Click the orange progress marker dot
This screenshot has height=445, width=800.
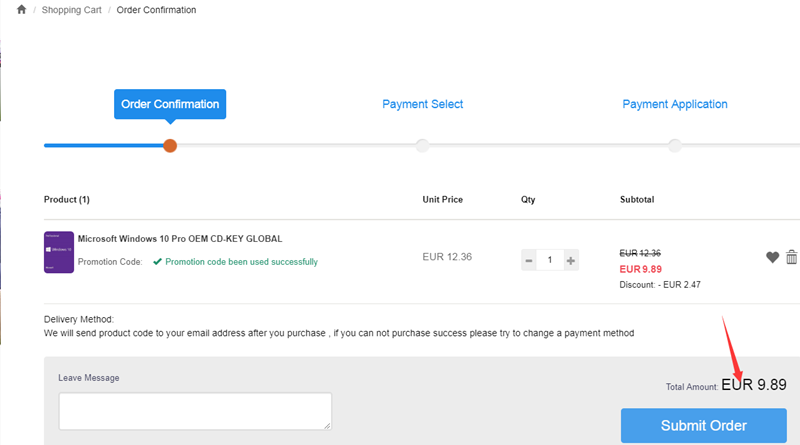(x=170, y=146)
